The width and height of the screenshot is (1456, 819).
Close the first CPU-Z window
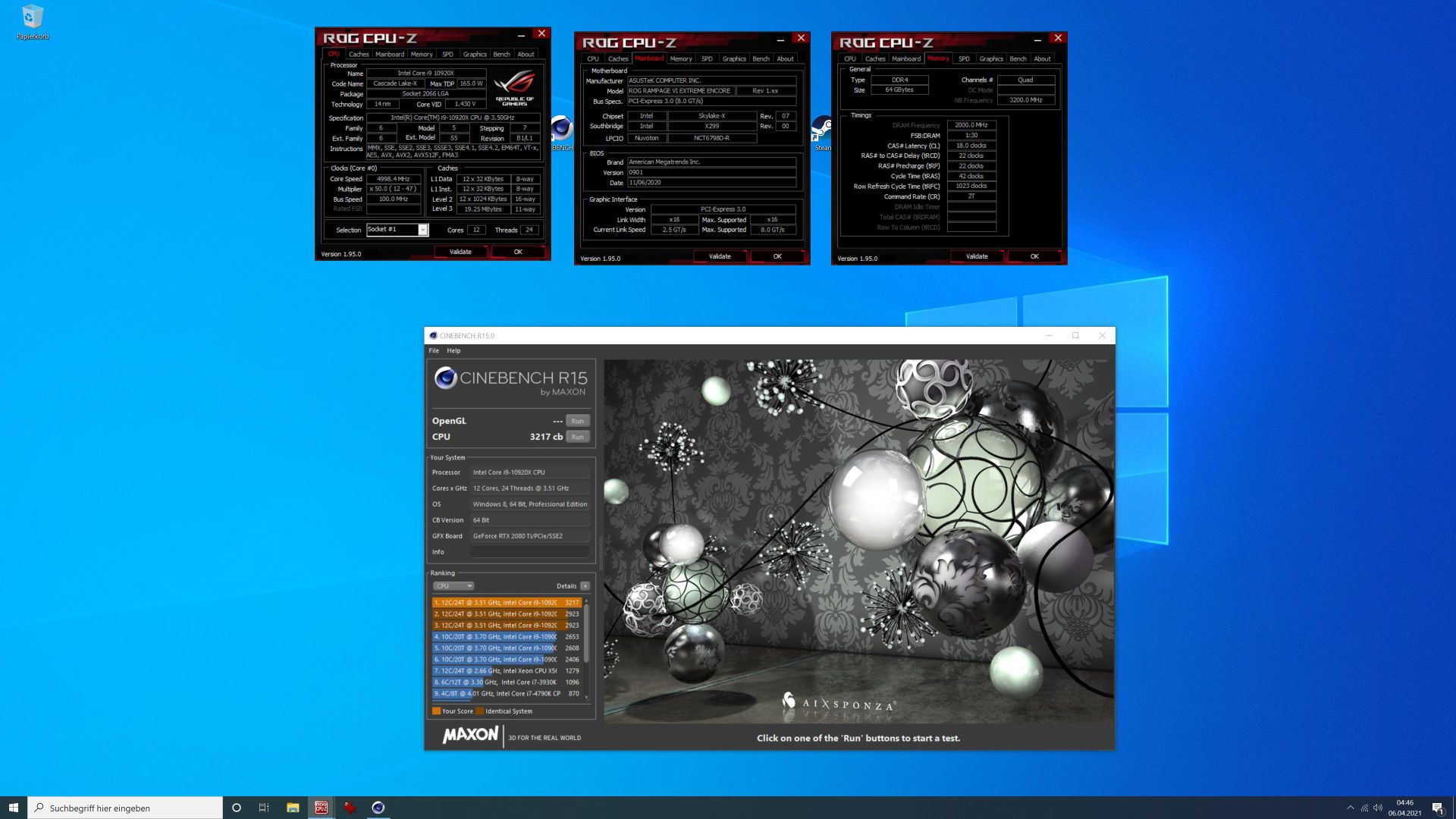click(x=541, y=34)
